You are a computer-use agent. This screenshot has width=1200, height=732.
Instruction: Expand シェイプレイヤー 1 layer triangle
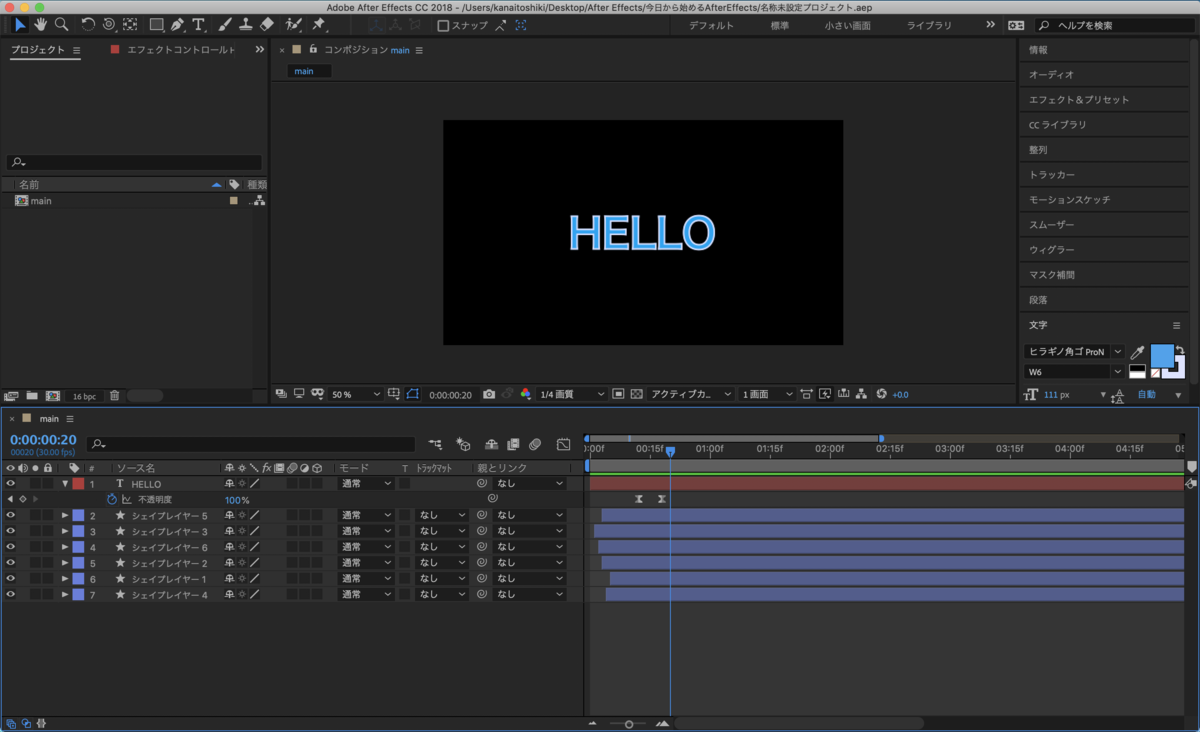pyautogui.click(x=65, y=579)
